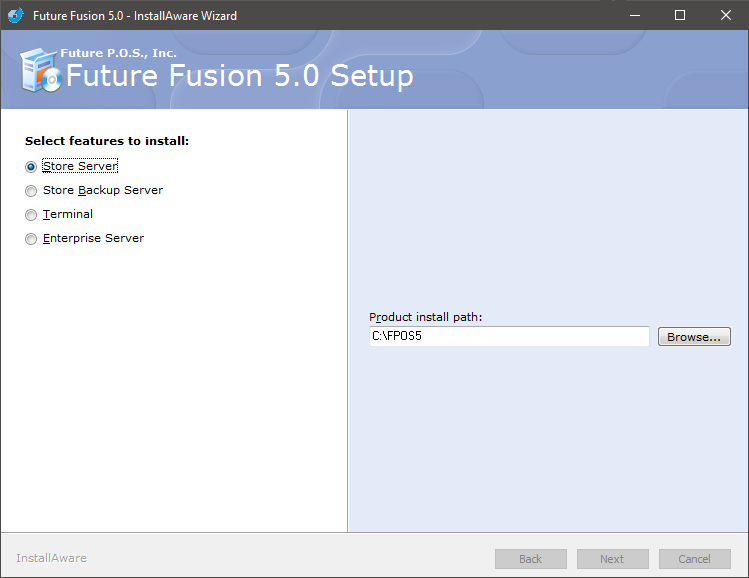Click the computer and CD setup logo
Viewport: 749px width, 578px height.
click(x=41, y=70)
